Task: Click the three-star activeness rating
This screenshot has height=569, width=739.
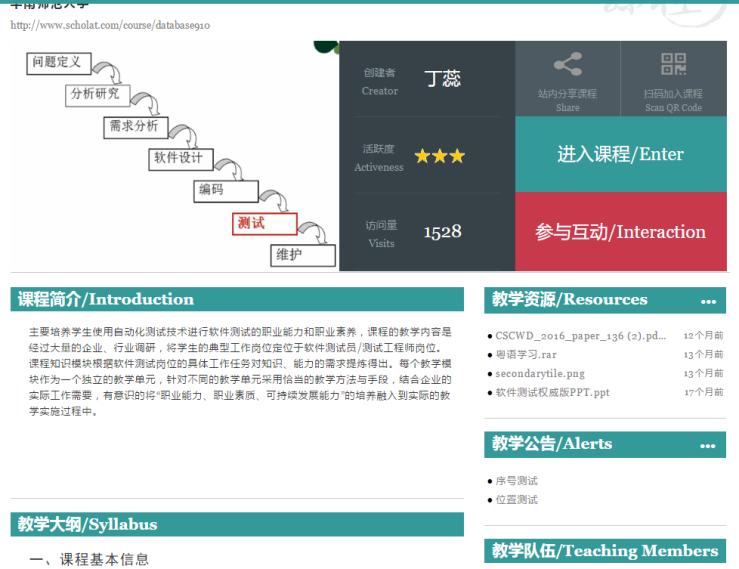Action: [438, 156]
